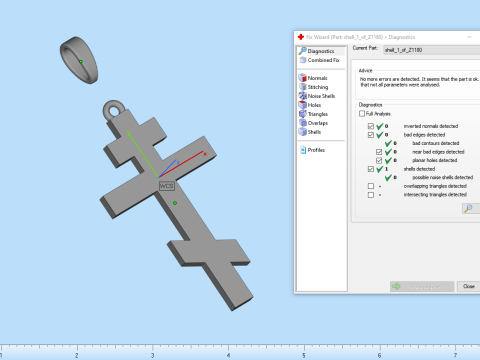Click the 'bad contours detected' text
The width and height of the screenshot is (480, 360).
pyautogui.click(x=436, y=143)
